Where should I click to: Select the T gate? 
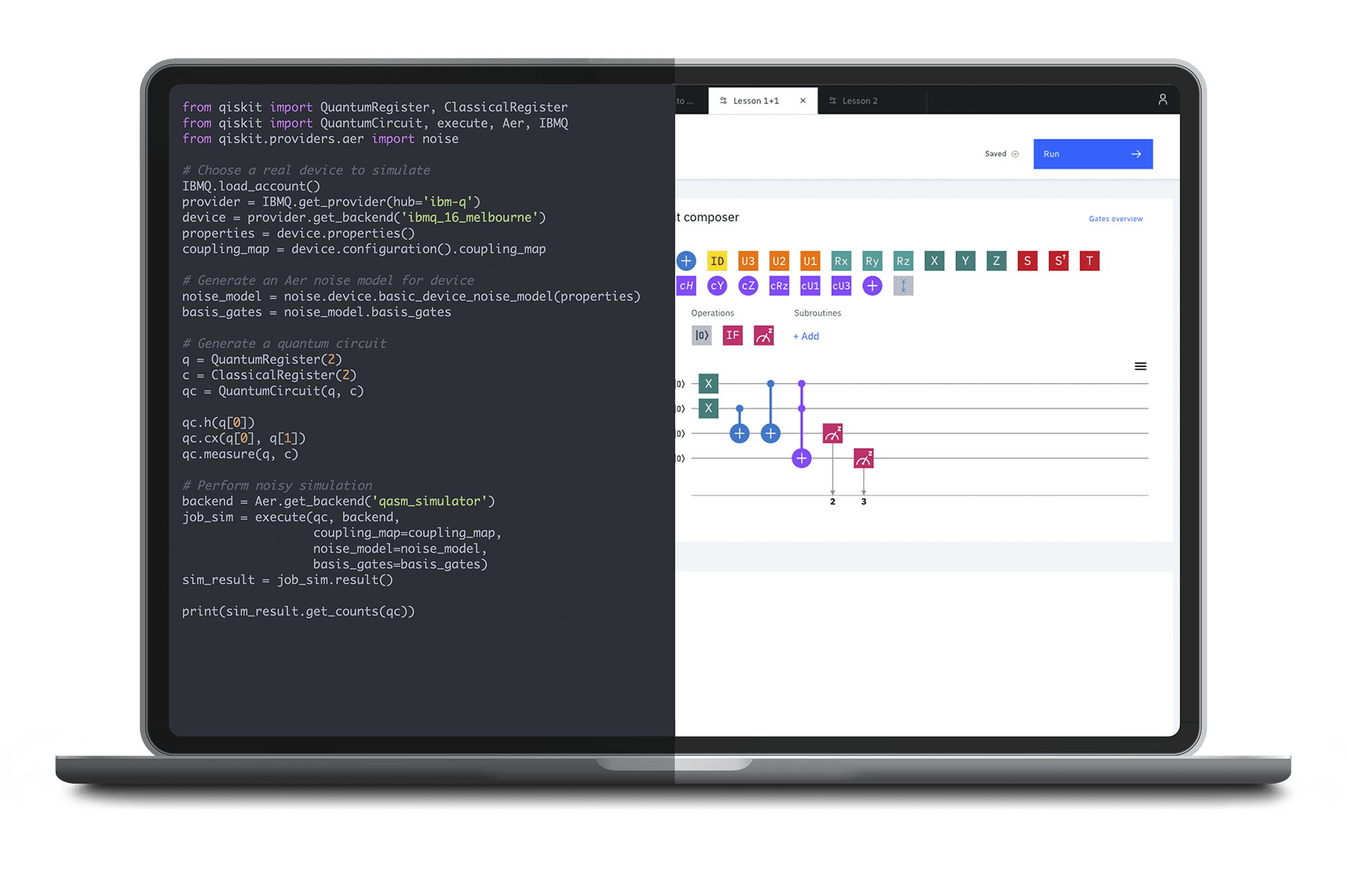[1089, 261]
